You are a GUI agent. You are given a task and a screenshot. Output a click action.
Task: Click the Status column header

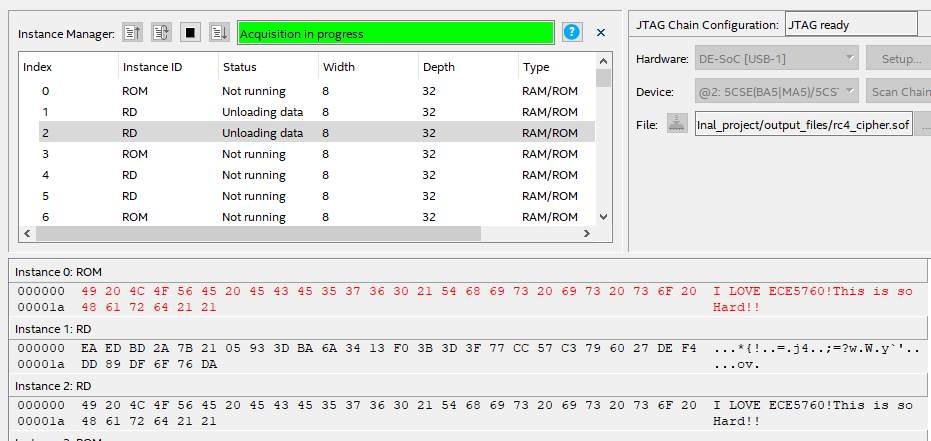tap(268, 66)
